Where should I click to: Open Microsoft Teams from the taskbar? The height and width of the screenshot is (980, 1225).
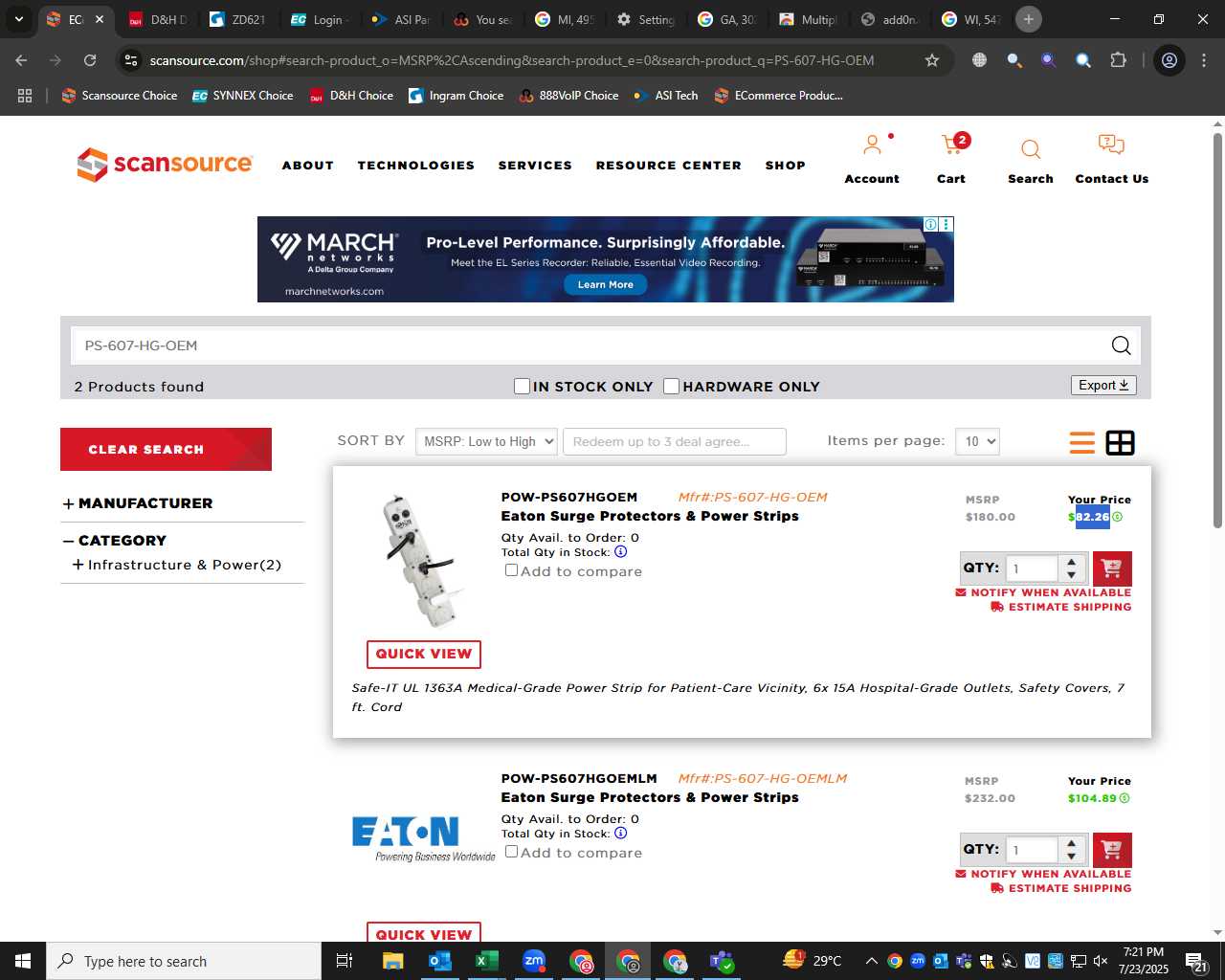tap(722, 961)
